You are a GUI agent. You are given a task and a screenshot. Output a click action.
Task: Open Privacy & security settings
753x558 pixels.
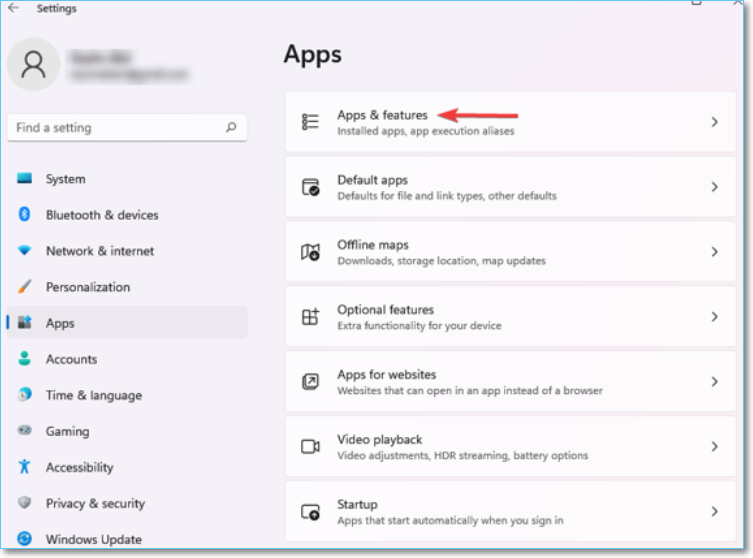tap(95, 503)
